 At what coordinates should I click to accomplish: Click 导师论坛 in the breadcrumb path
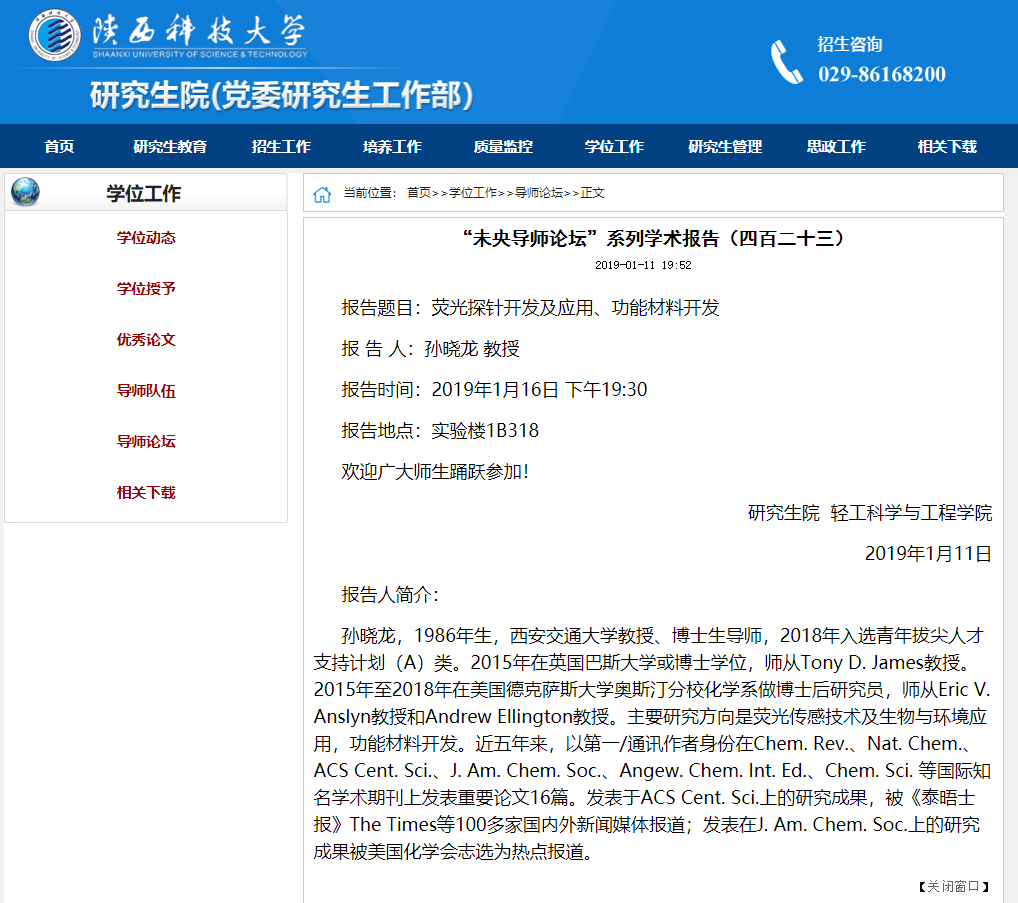point(539,193)
